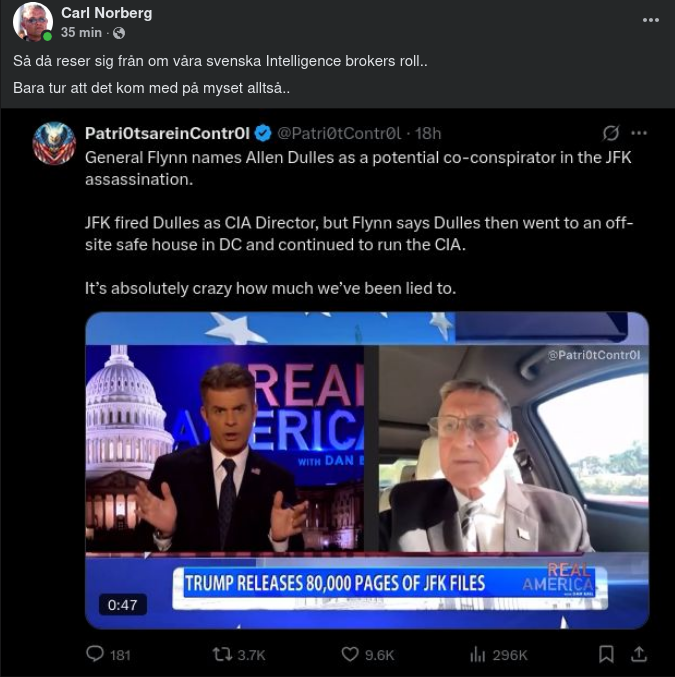Reply to the tweet with 181 comments
This screenshot has width=675, height=677.
(108, 654)
